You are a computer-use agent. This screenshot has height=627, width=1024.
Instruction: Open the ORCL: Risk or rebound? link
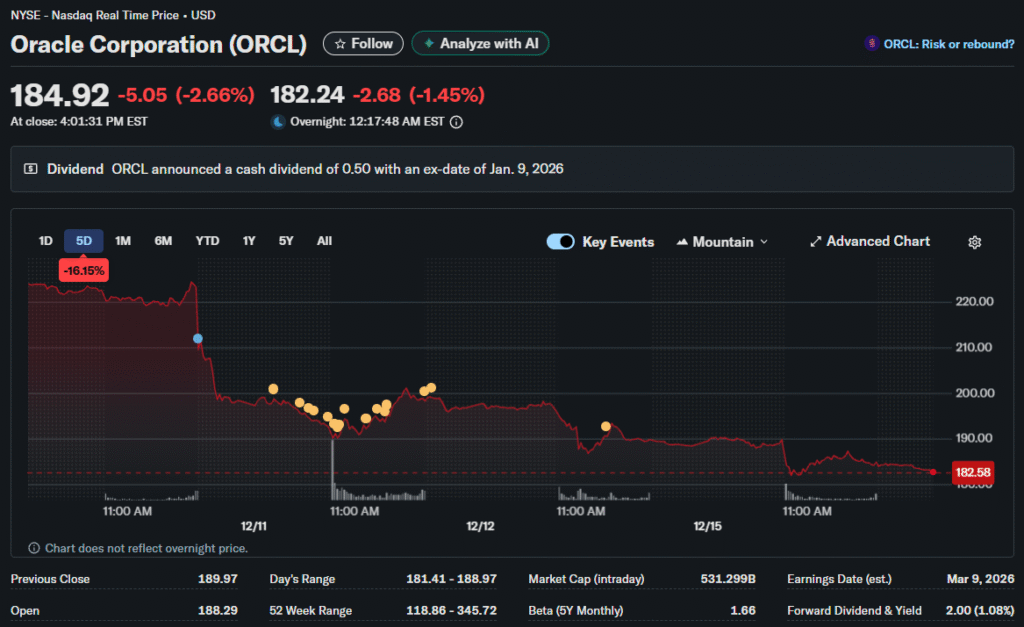947,44
